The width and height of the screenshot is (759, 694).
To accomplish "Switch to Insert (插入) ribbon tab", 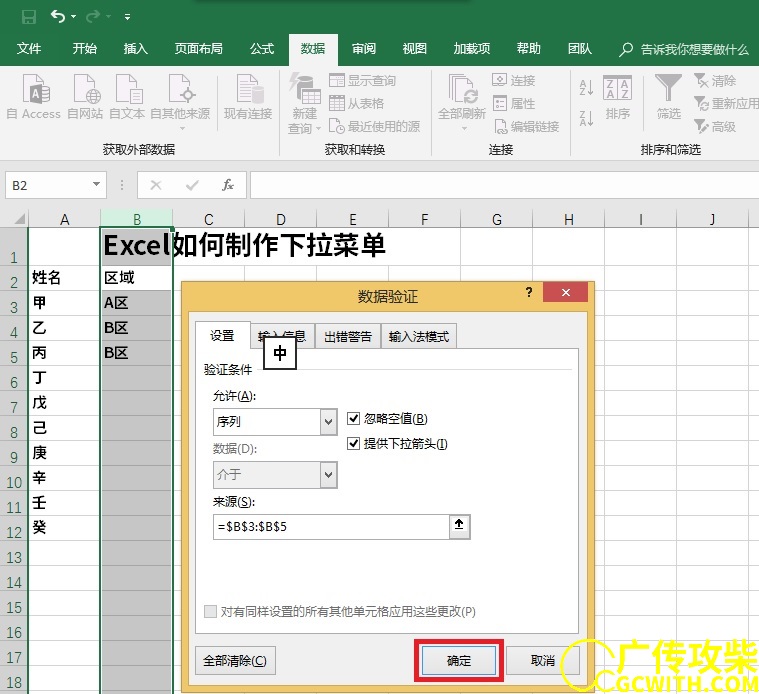I will pos(136,48).
